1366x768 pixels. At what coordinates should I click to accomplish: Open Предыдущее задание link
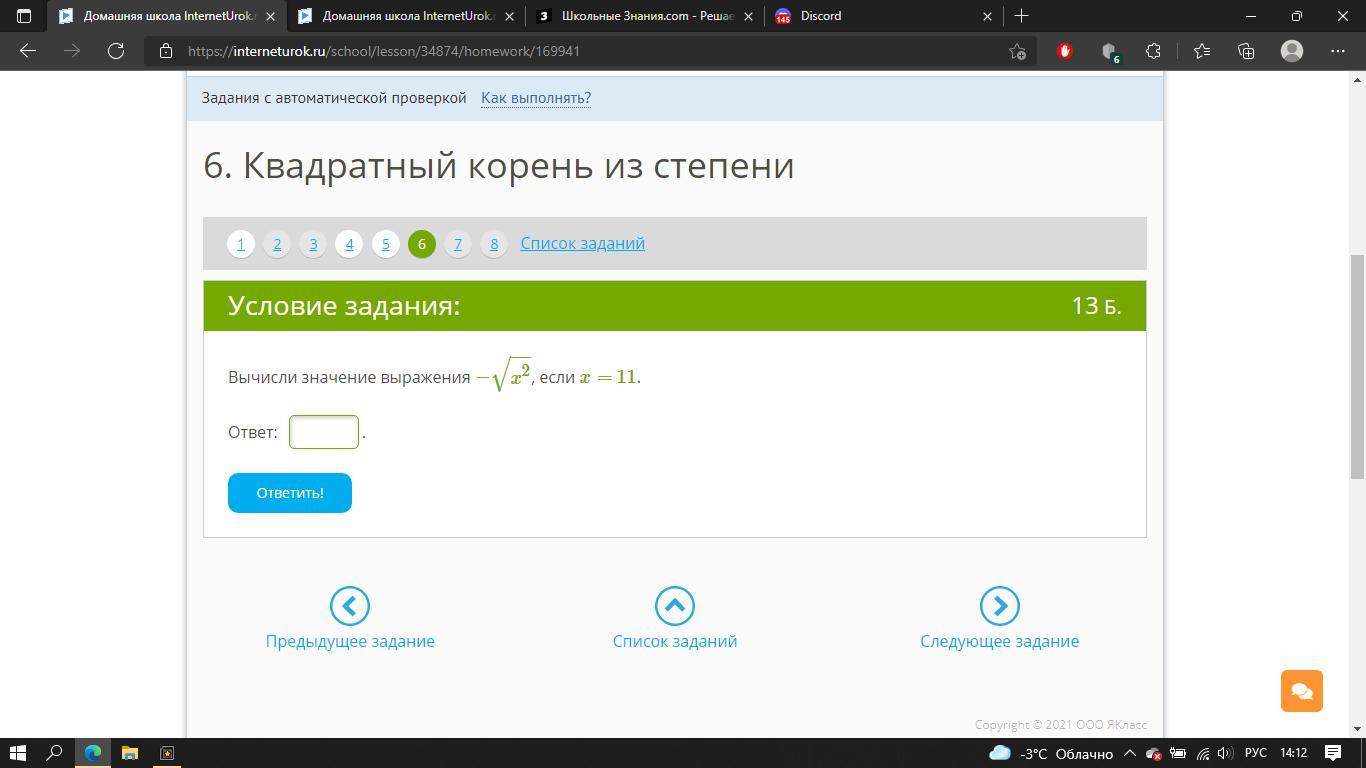pyautogui.click(x=350, y=641)
